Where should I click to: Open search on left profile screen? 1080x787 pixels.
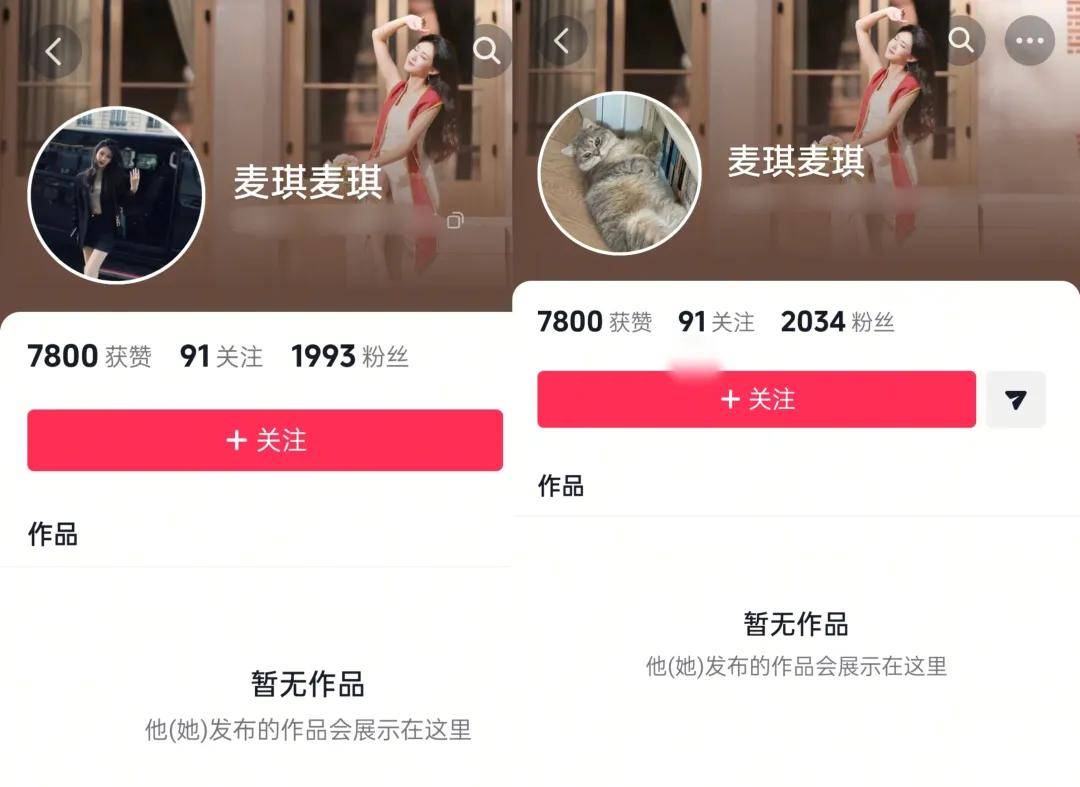pyautogui.click(x=487, y=51)
